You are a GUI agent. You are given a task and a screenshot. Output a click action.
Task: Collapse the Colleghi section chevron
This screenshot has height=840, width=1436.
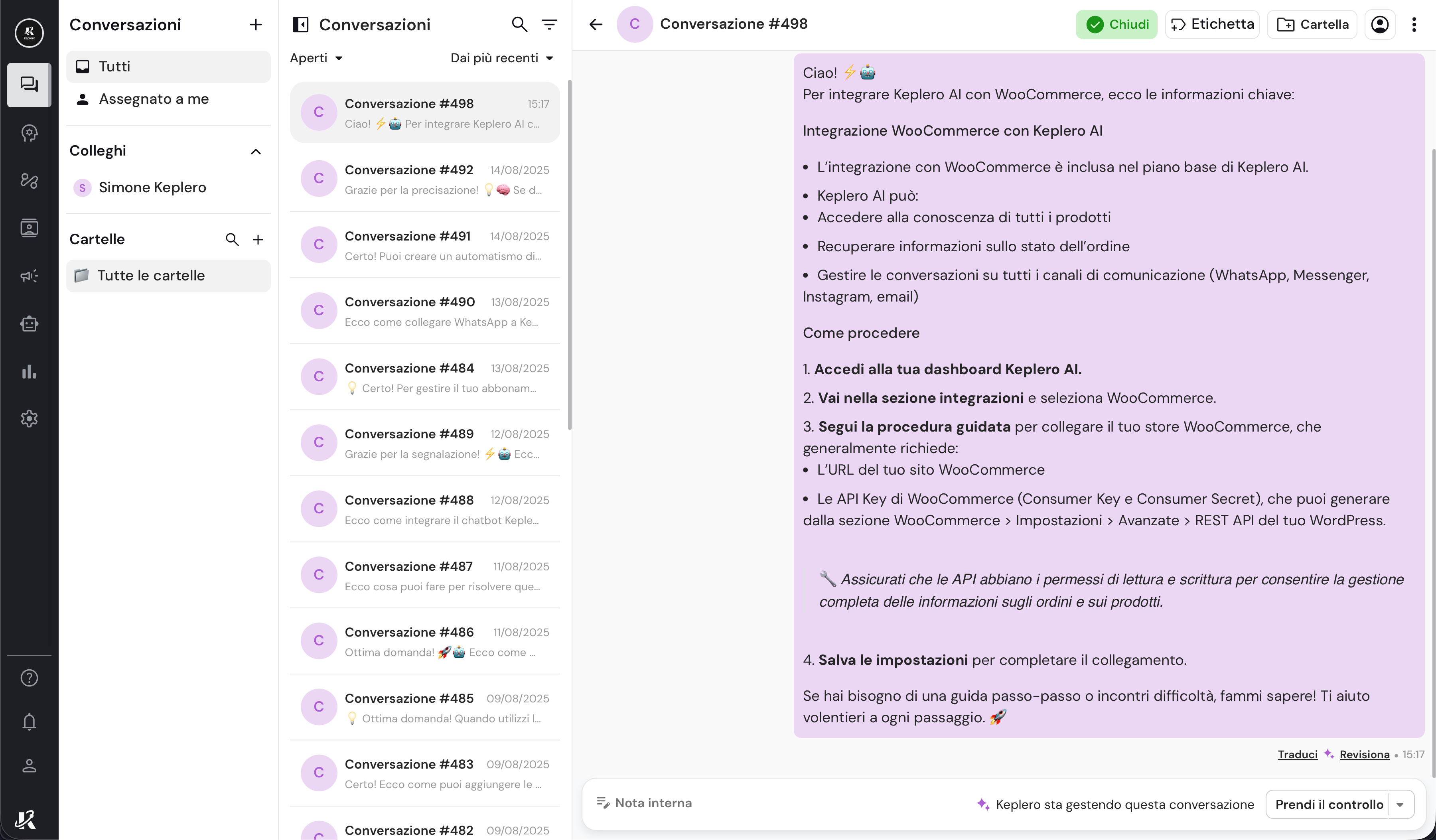click(x=256, y=151)
